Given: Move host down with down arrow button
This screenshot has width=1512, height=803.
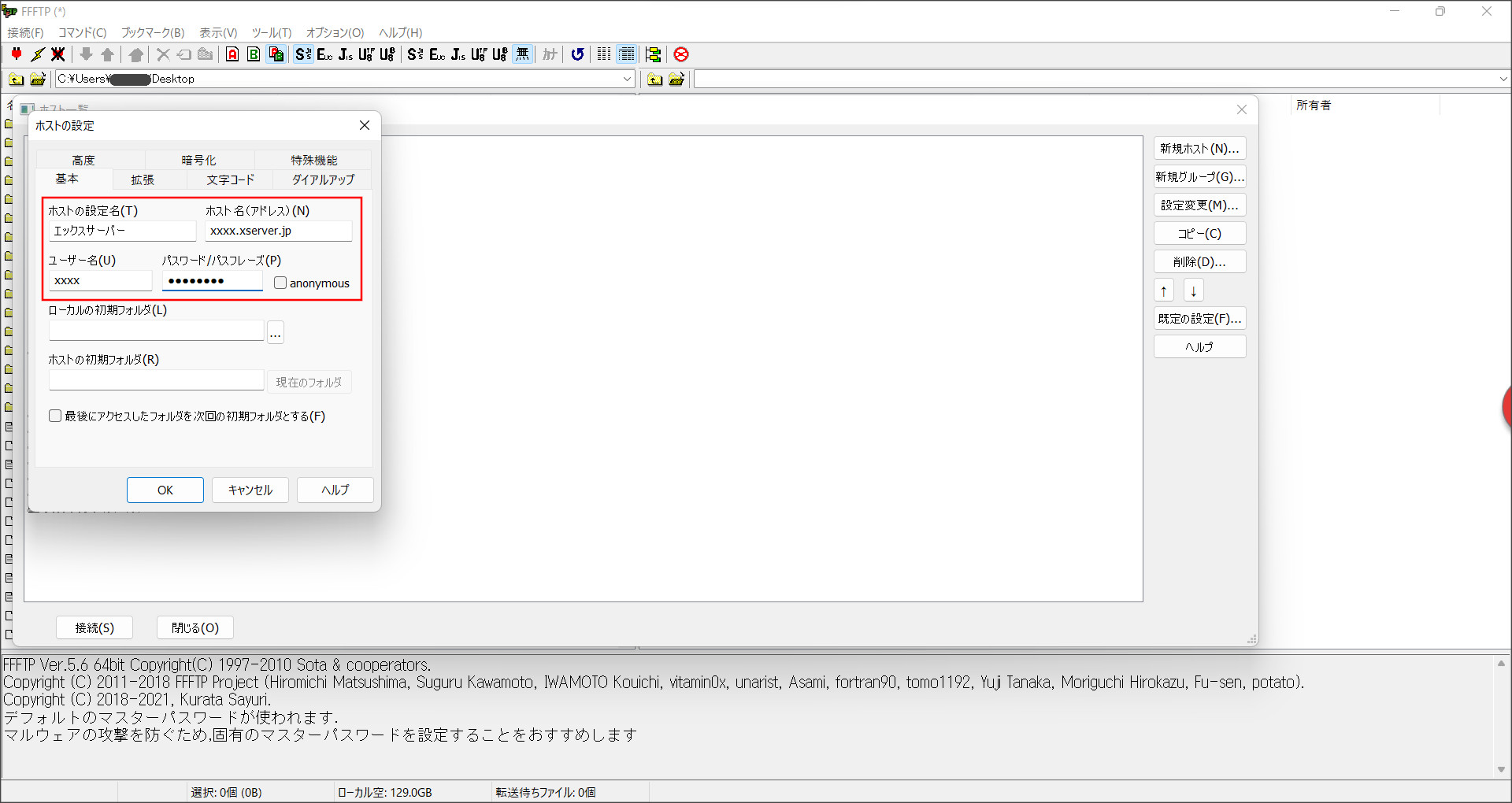Looking at the screenshot, I should (1193, 290).
